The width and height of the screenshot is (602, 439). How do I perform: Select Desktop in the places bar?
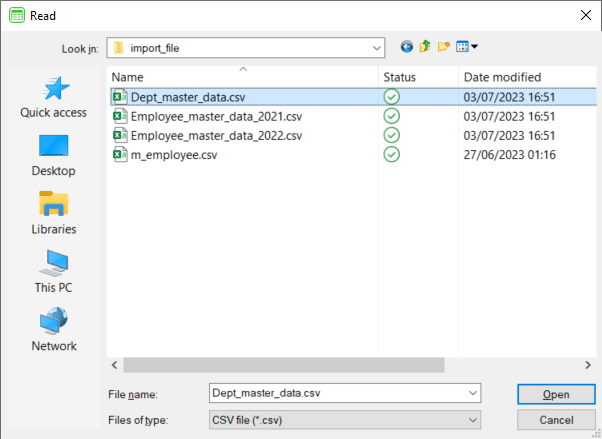(x=54, y=156)
